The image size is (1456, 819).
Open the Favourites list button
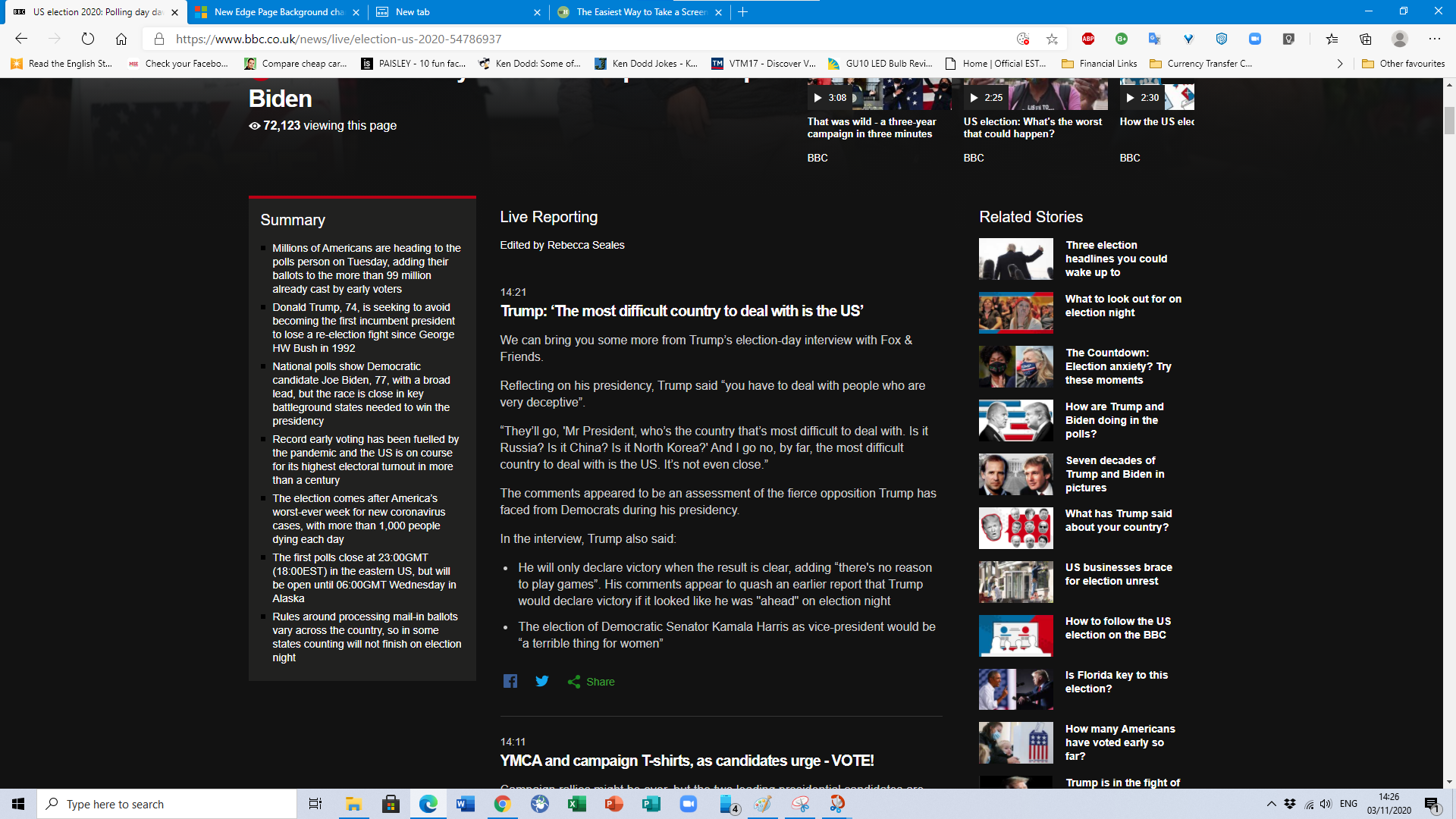(x=1332, y=39)
